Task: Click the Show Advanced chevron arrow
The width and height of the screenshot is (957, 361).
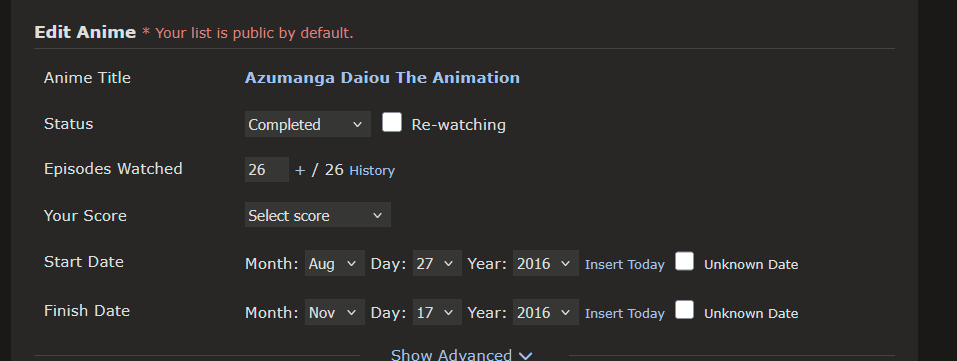Action: [x=525, y=356]
